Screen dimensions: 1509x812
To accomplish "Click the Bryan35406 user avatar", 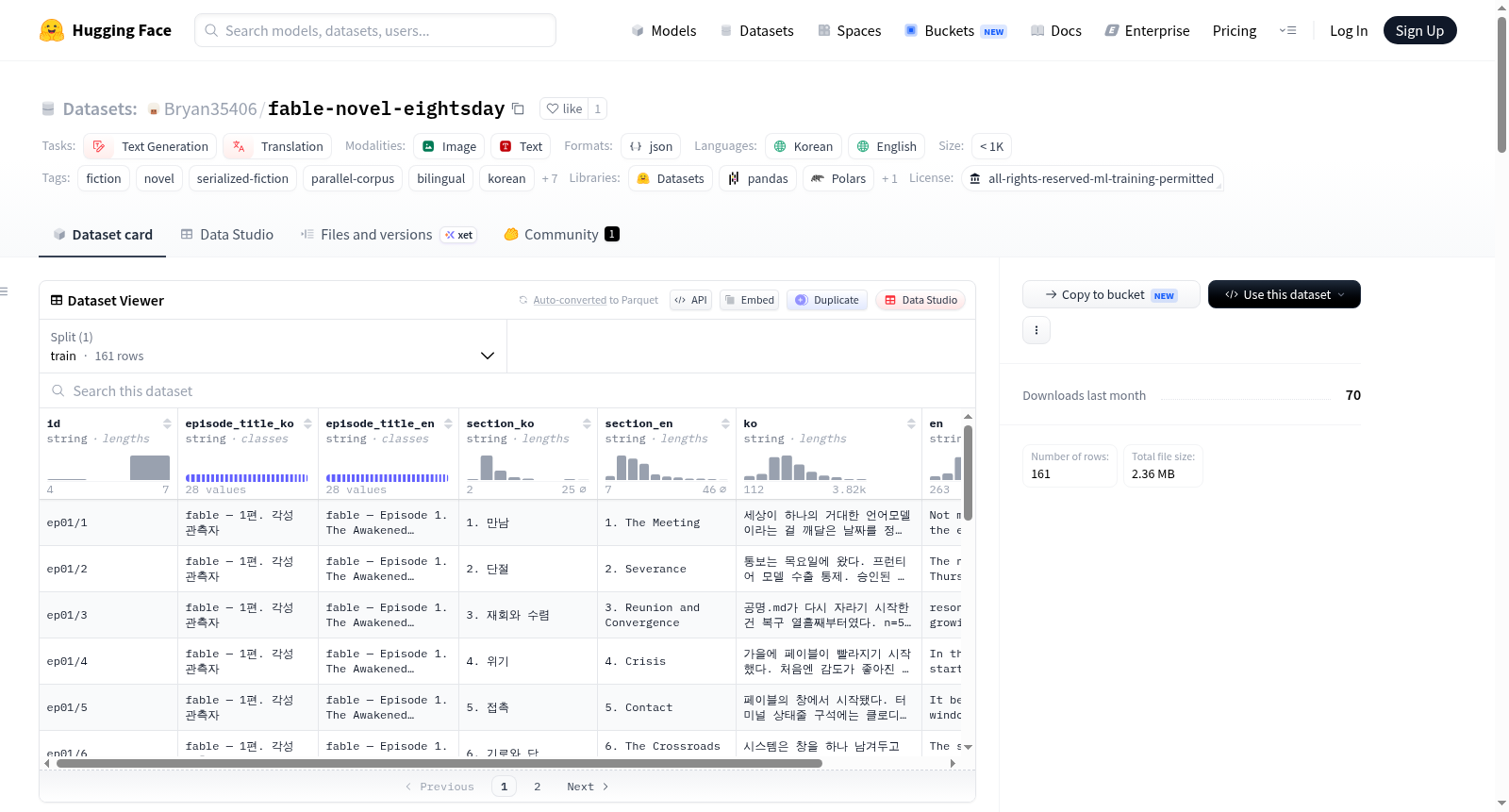I will (154, 109).
